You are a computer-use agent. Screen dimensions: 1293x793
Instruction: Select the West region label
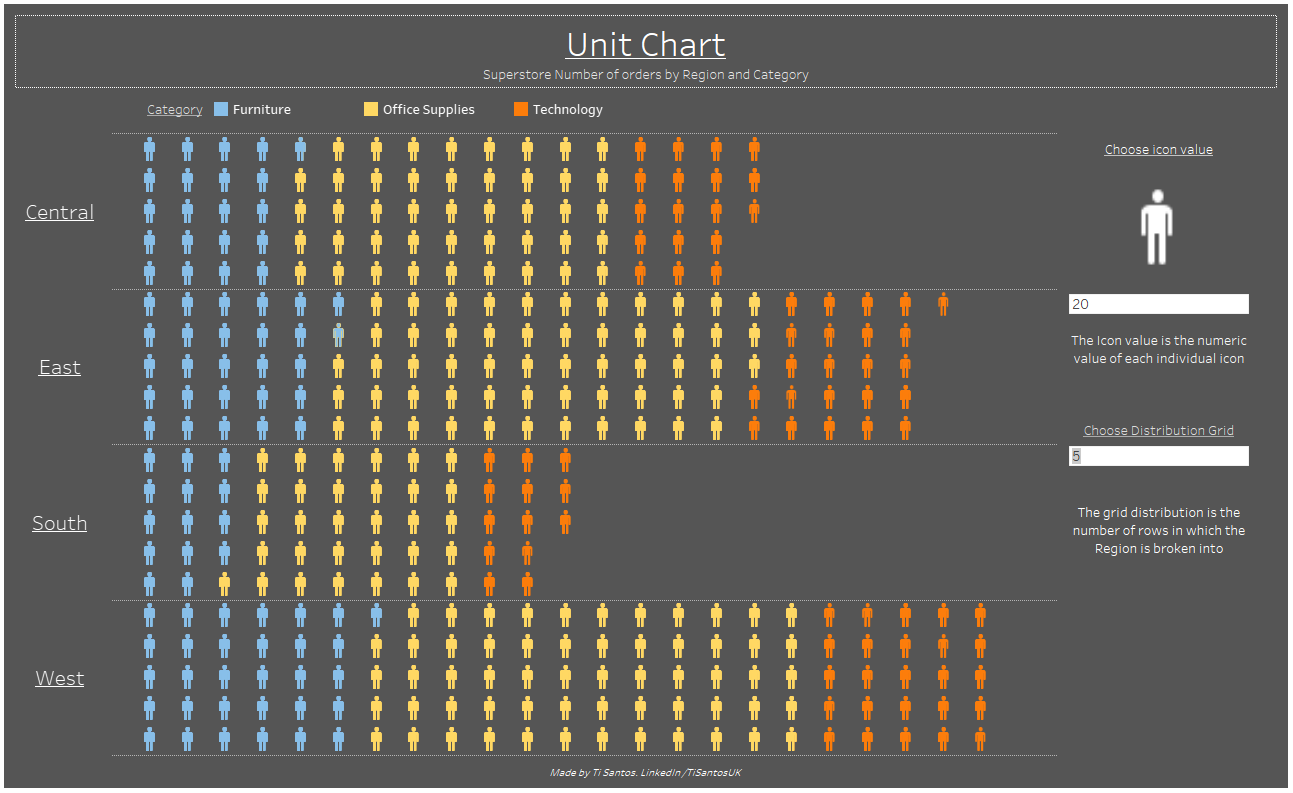pyautogui.click(x=59, y=678)
